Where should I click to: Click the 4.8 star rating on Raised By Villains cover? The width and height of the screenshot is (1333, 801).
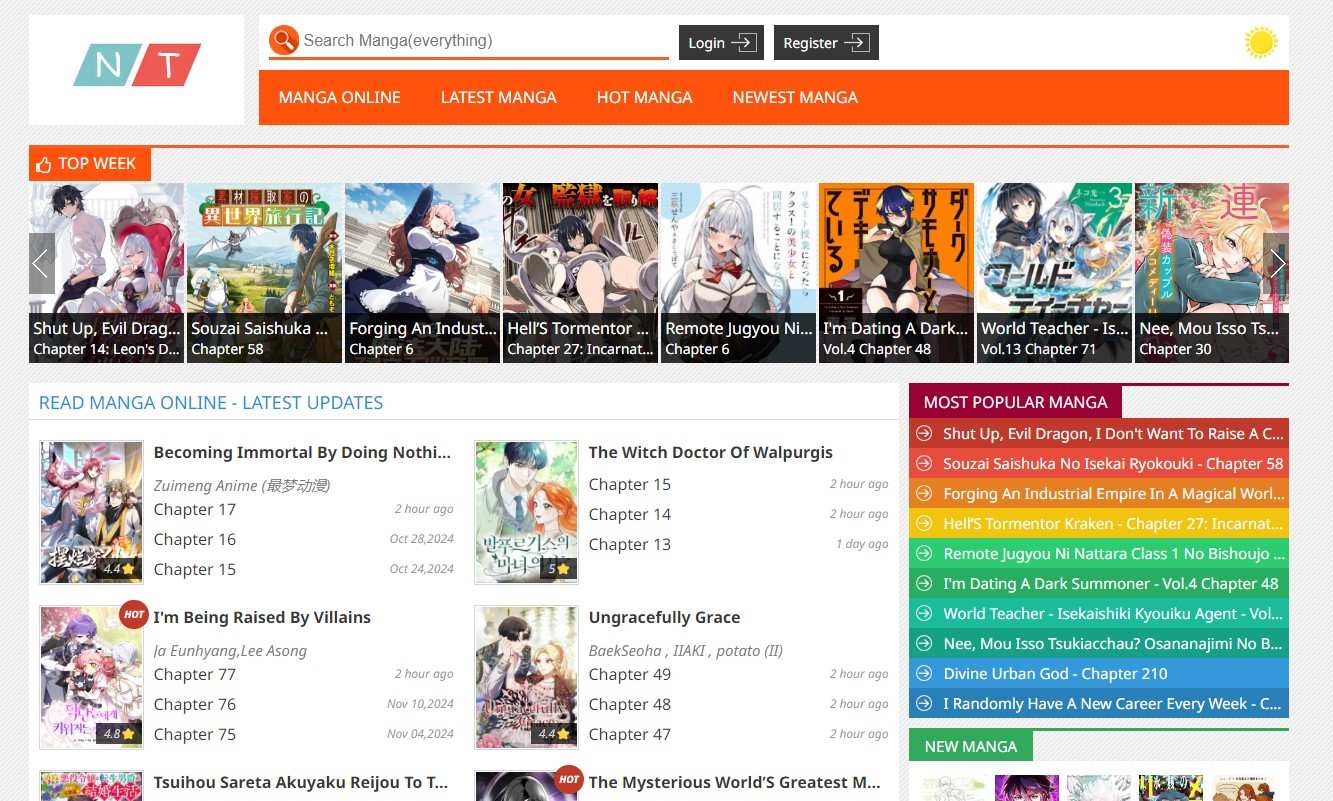tap(119, 734)
